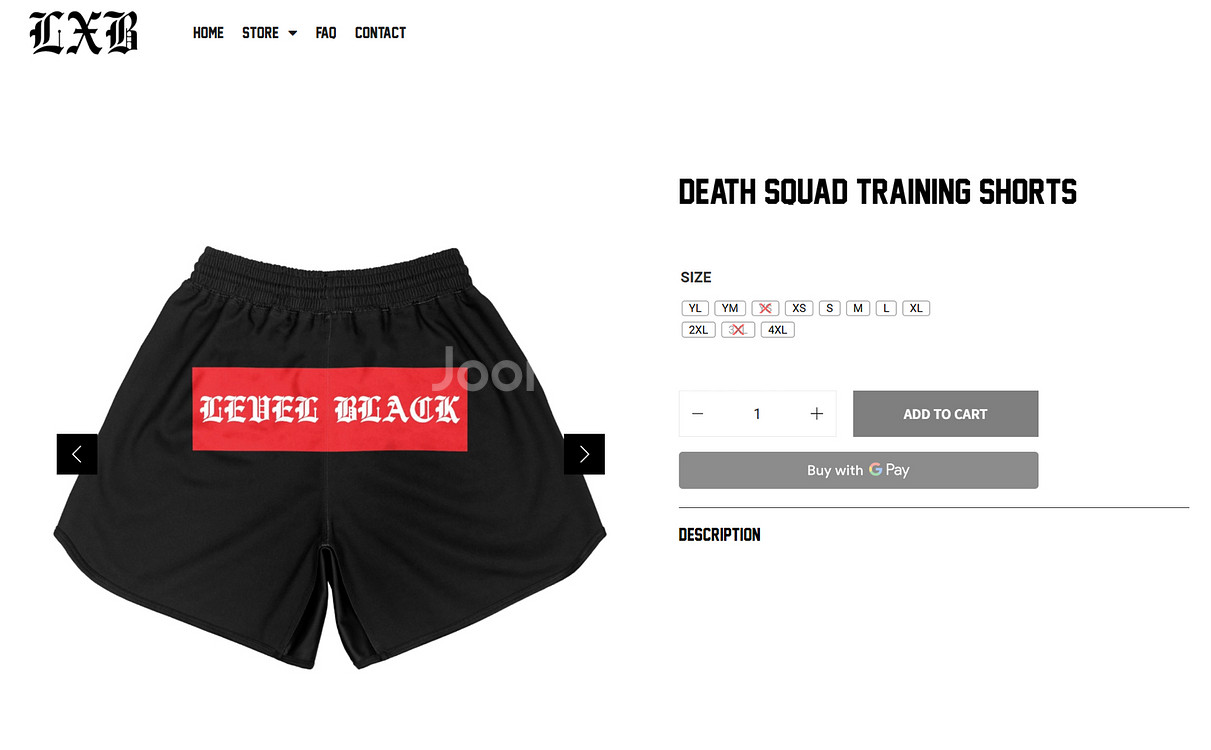Increase quantity with plus icon
This screenshot has height=750, width=1211.
(816, 414)
